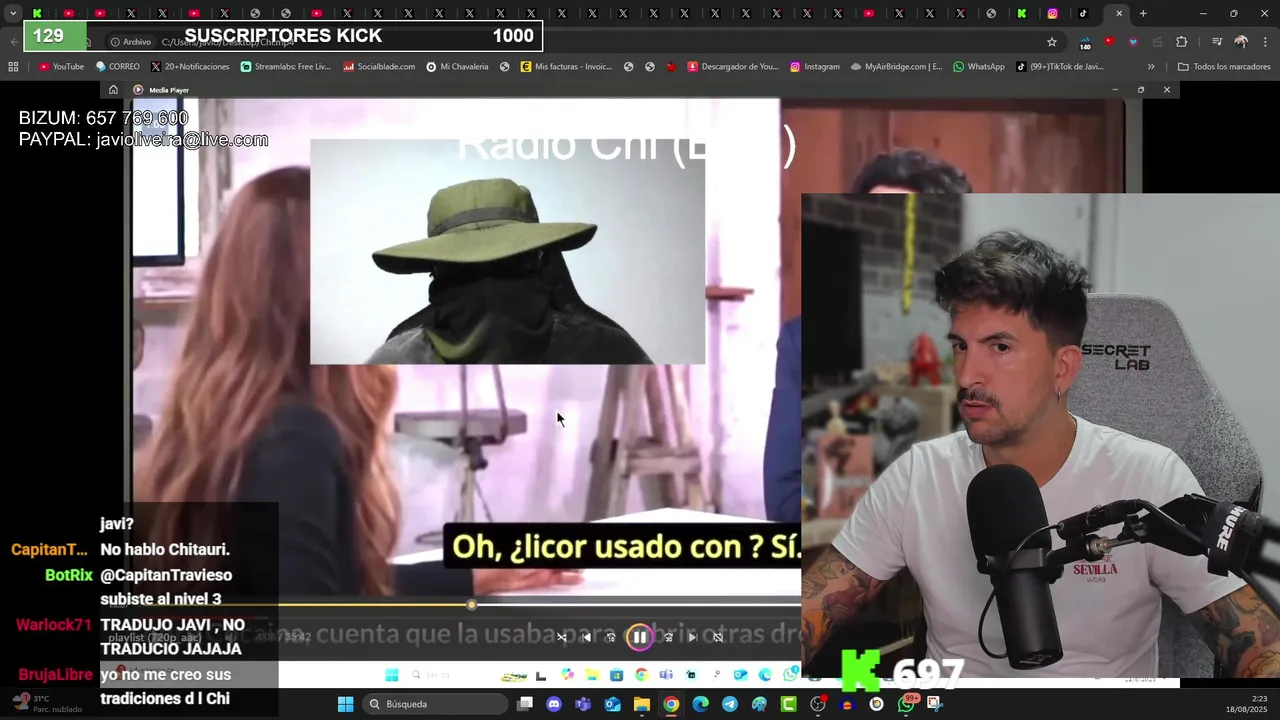
Task: Expand the bookmarks overflow chevron
Action: tap(1151, 67)
